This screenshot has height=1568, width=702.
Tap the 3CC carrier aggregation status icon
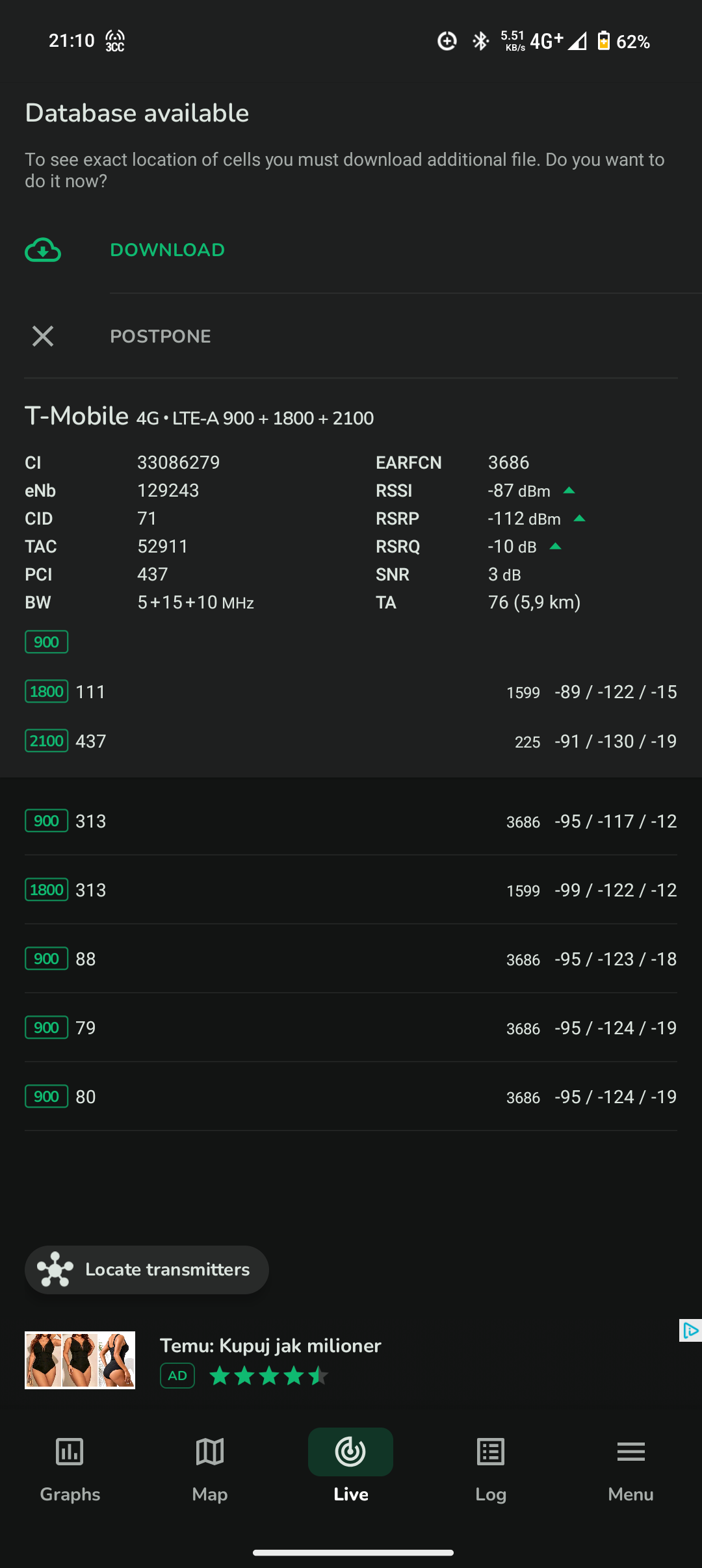point(115,41)
